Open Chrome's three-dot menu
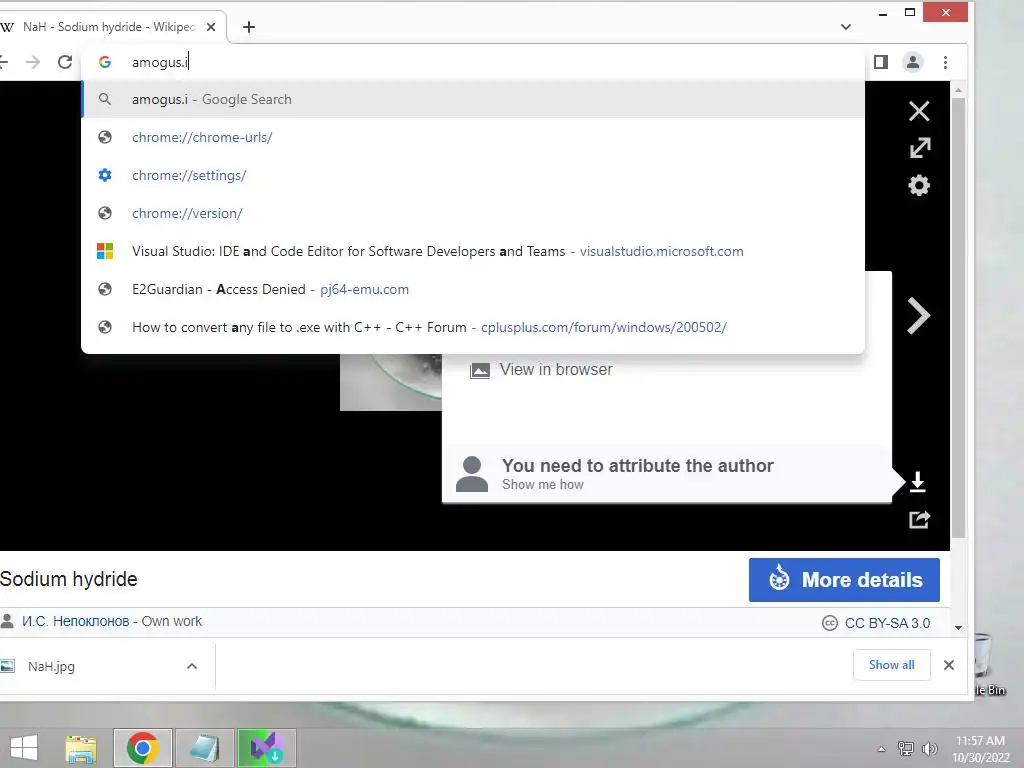Screen dimensions: 1024x768 [945, 62]
